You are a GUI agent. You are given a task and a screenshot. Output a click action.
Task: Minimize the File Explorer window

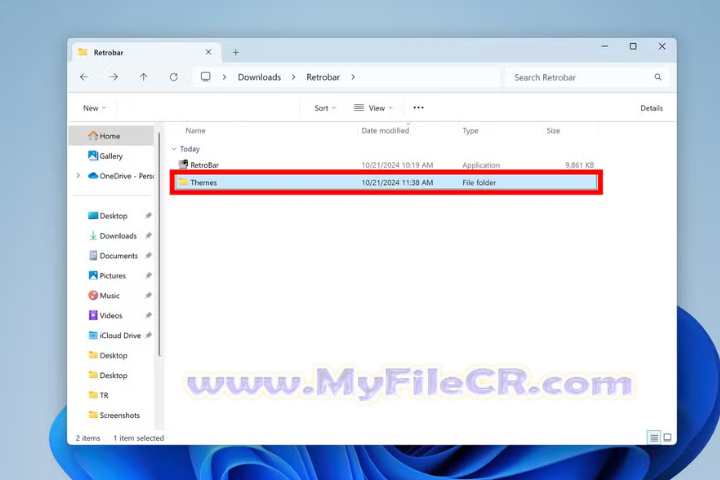tap(605, 46)
